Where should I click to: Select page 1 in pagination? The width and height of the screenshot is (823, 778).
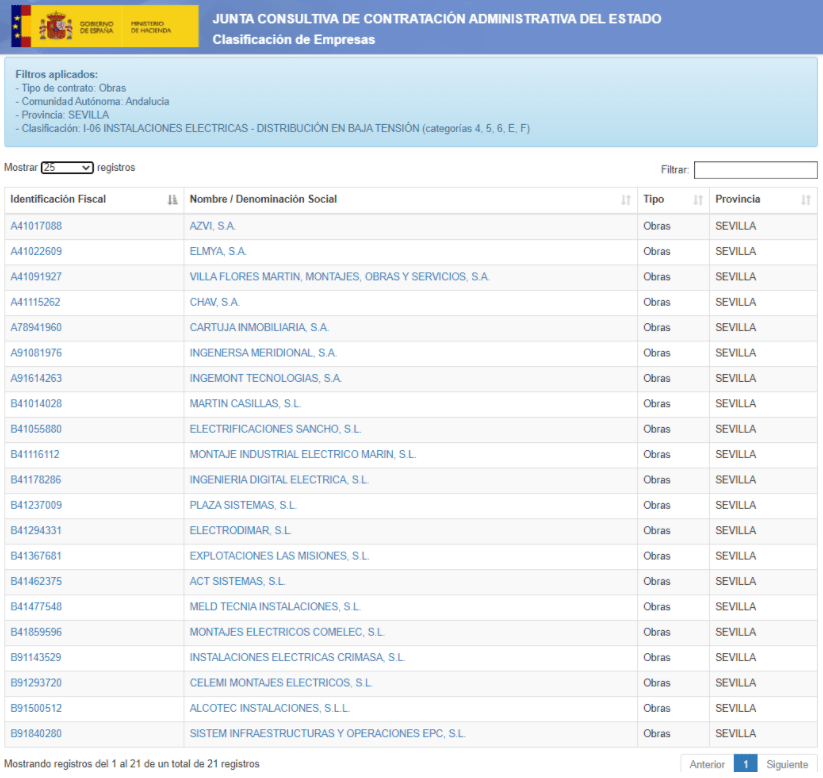[745, 764]
